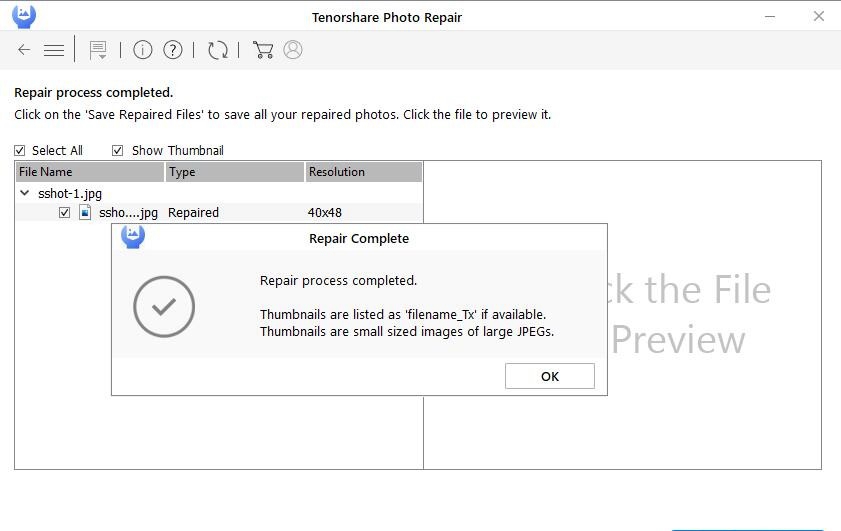Collapse the sshot-1.jpg tree node
This screenshot has width=841, height=531.
tap(25, 193)
